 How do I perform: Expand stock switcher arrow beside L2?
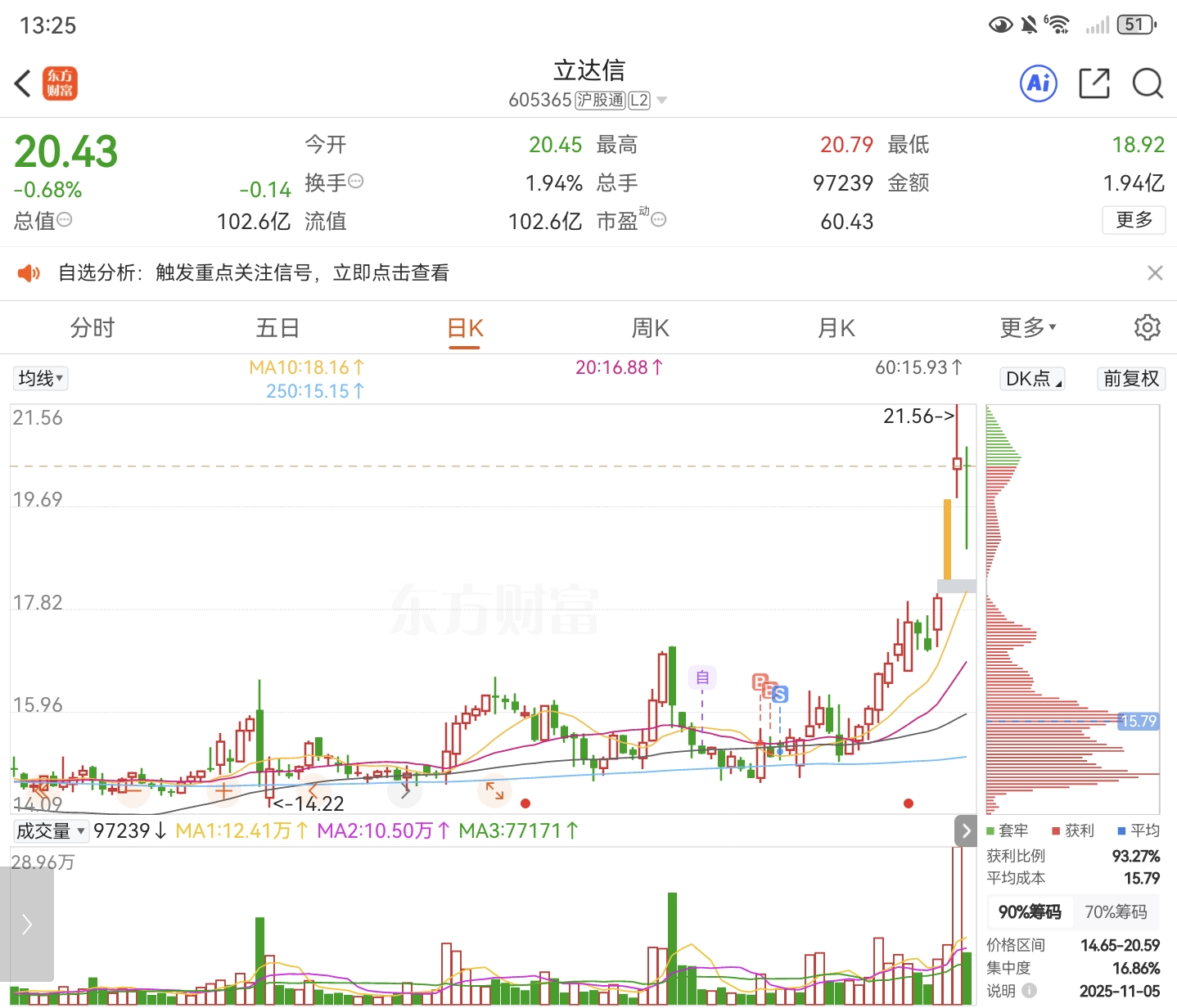coord(662,101)
